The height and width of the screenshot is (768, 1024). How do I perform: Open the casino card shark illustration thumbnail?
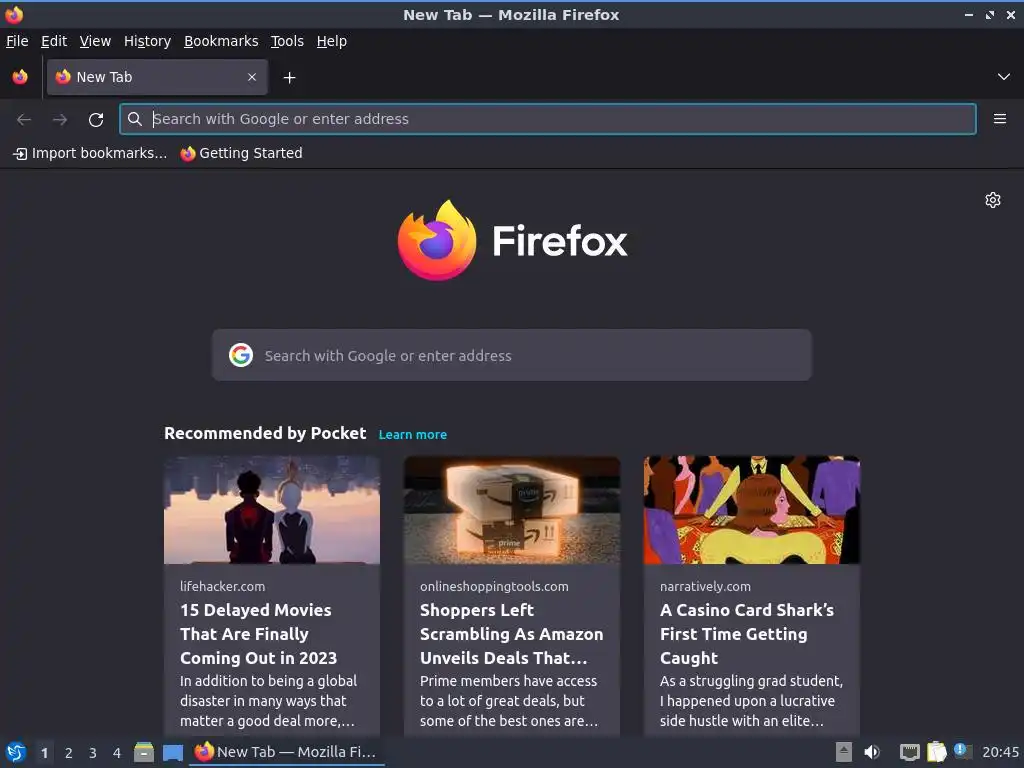[752, 510]
